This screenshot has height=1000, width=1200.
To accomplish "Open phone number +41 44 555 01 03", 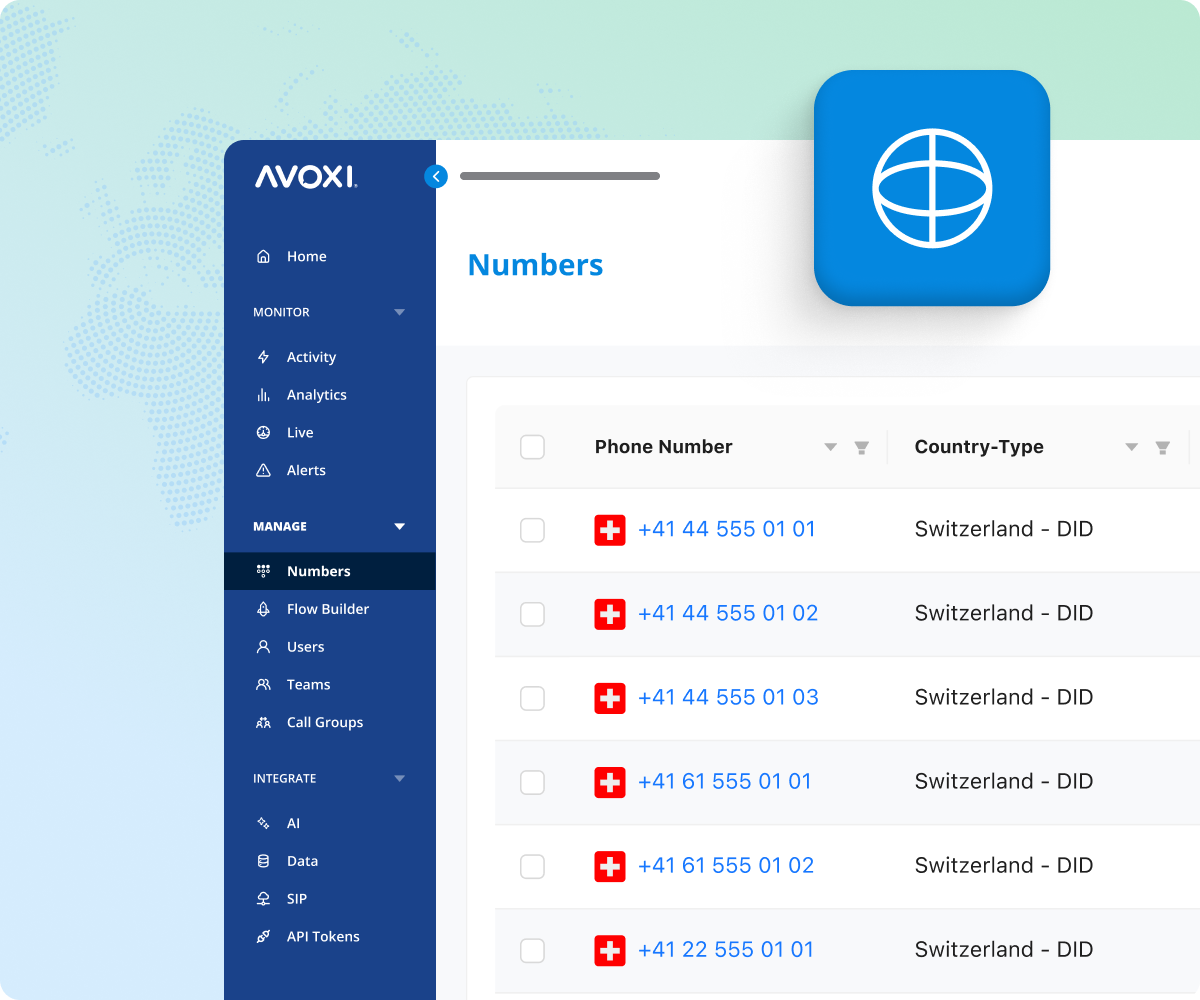I will point(728,697).
